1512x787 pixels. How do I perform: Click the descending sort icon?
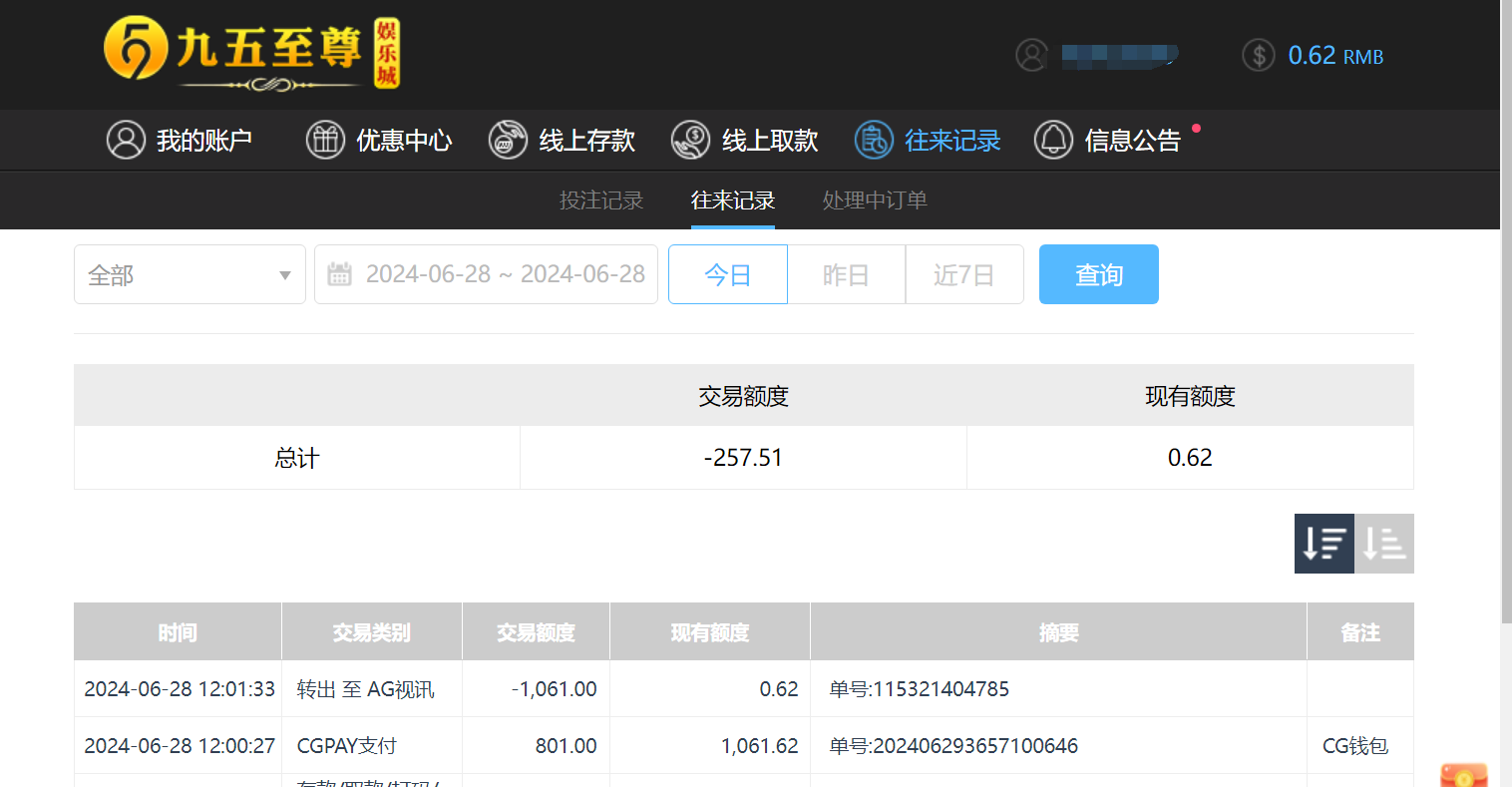point(1324,544)
